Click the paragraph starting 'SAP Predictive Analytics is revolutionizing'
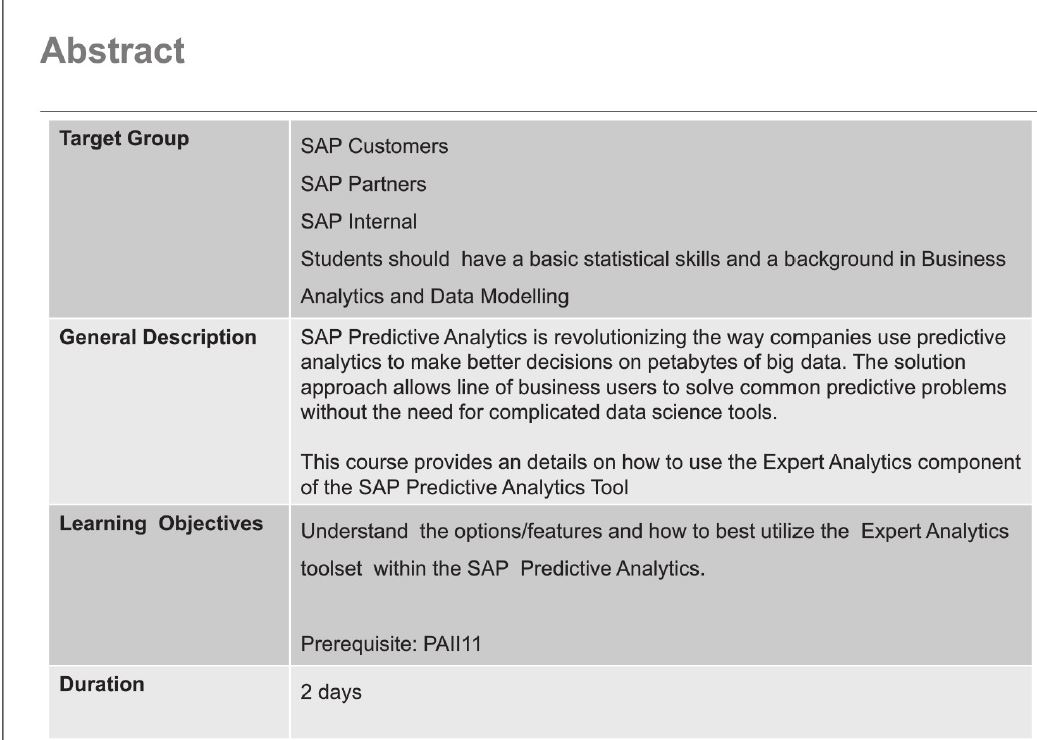This screenshot has width=1037, height=740. pos(653,374)
